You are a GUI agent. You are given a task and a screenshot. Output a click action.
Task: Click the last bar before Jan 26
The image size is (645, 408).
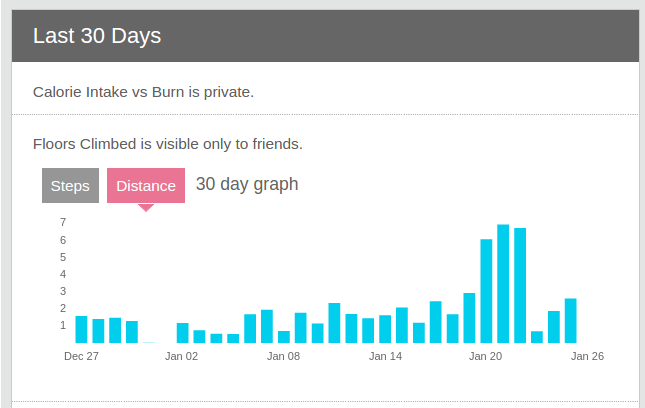point(571,320)
